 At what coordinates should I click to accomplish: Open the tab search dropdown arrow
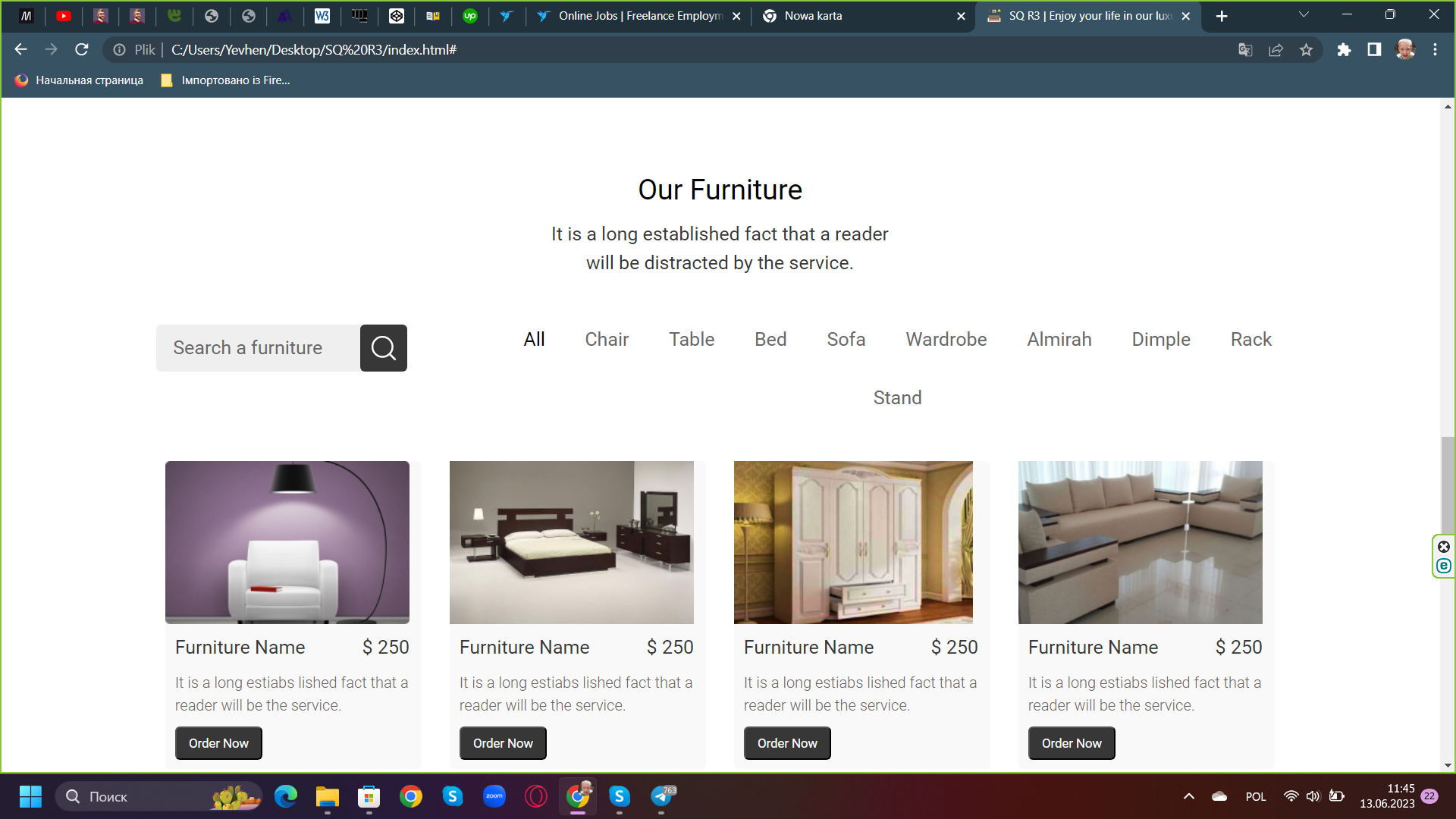click(1304, 14)
